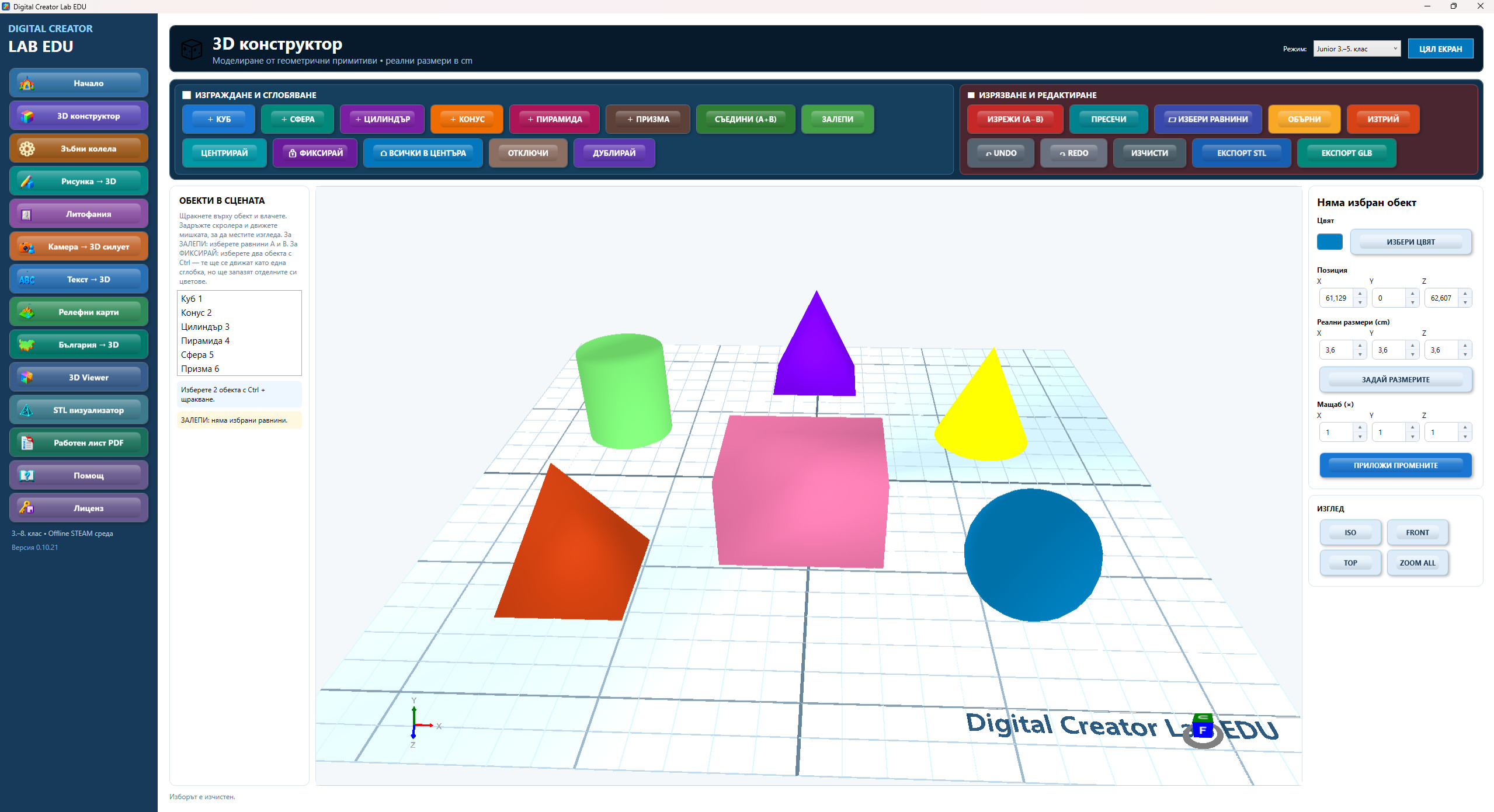Click the ИЗРЕЖИ (A−B) button
The height and width of the screenshot is (812, 1494).
point(1014,119)
